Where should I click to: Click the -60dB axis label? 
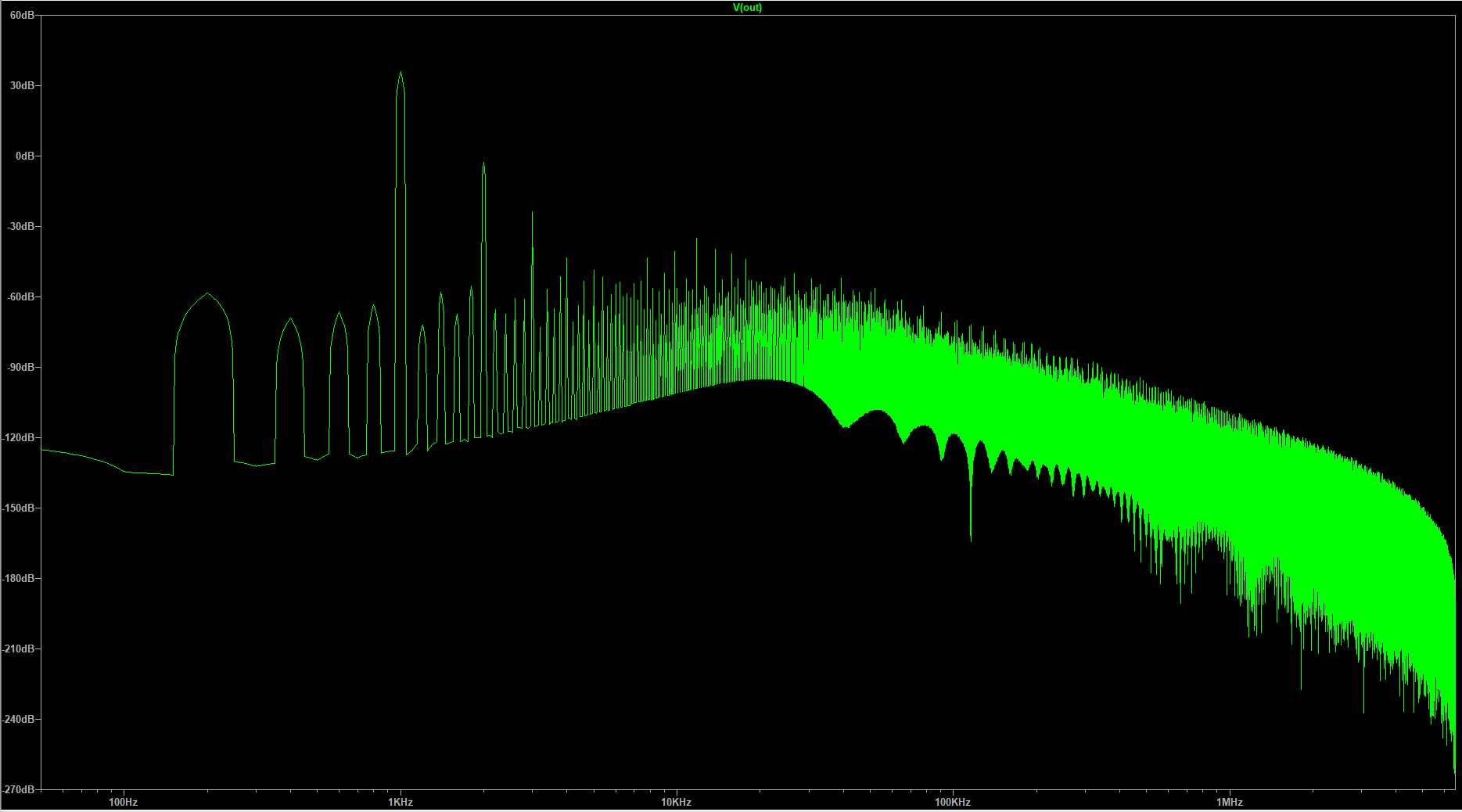pos(20,296)
